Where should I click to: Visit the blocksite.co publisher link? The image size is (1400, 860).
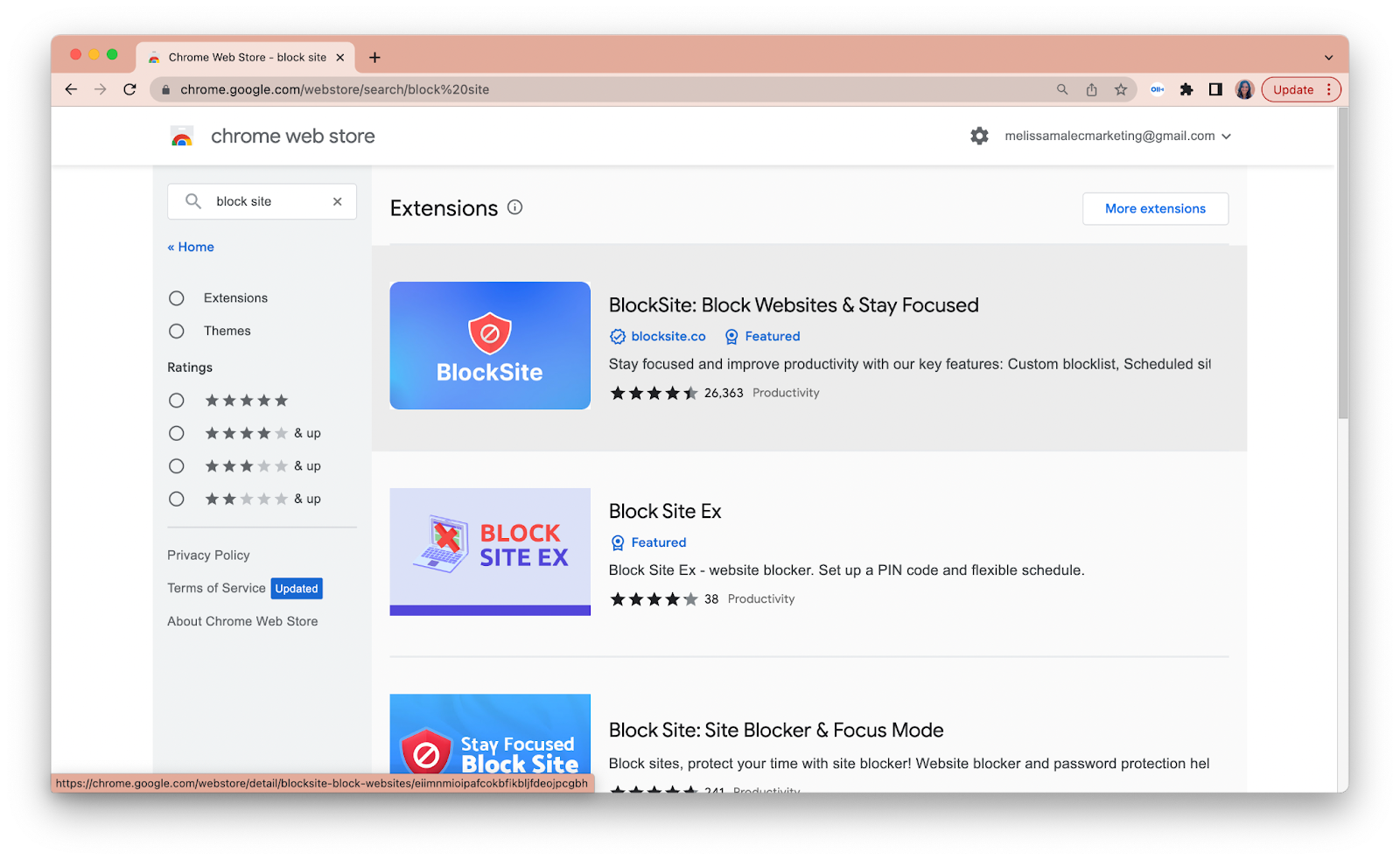[x=668, y=337]
